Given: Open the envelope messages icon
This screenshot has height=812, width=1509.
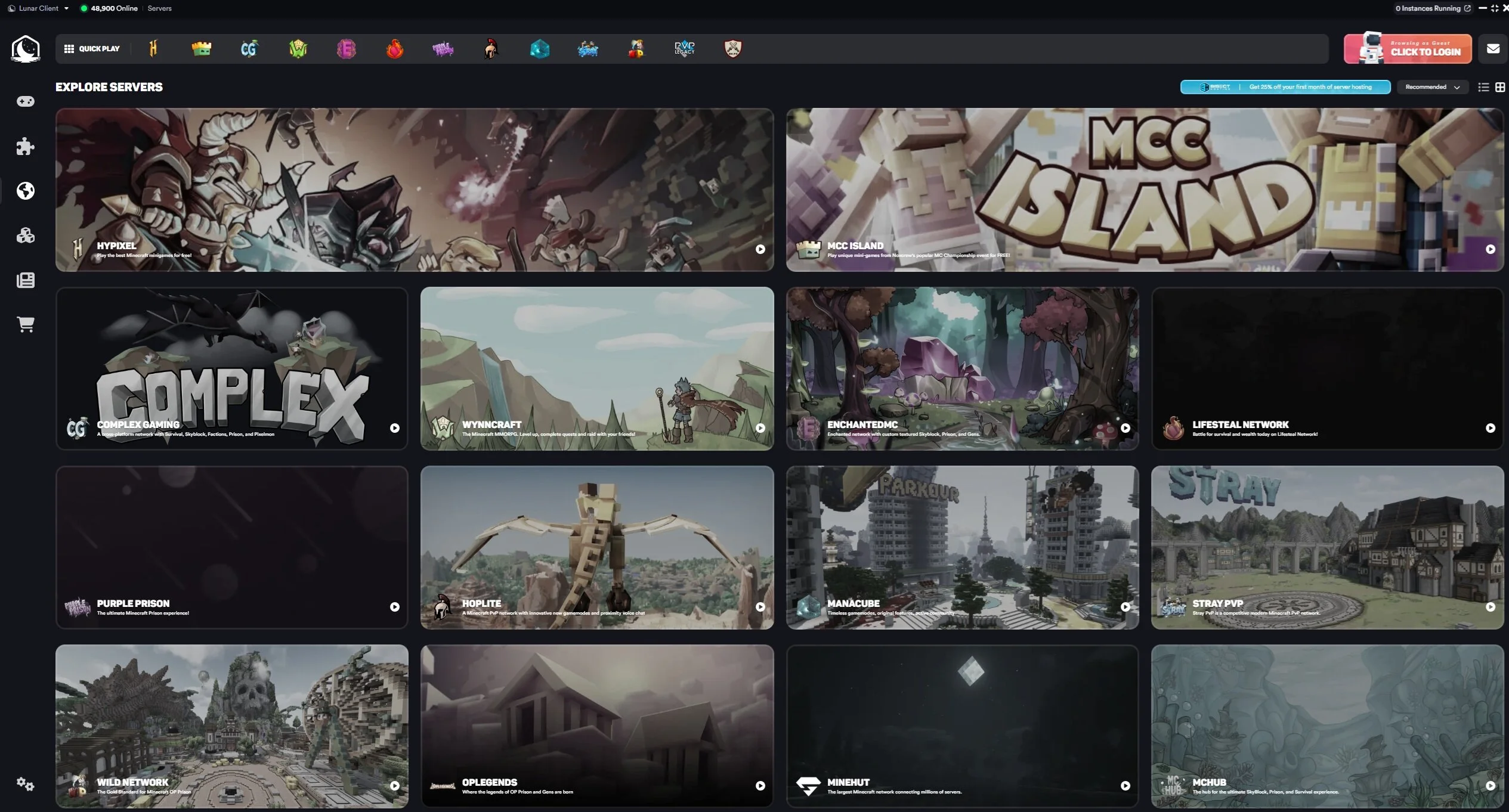Looking at the screenshot, I should 1493,49.
